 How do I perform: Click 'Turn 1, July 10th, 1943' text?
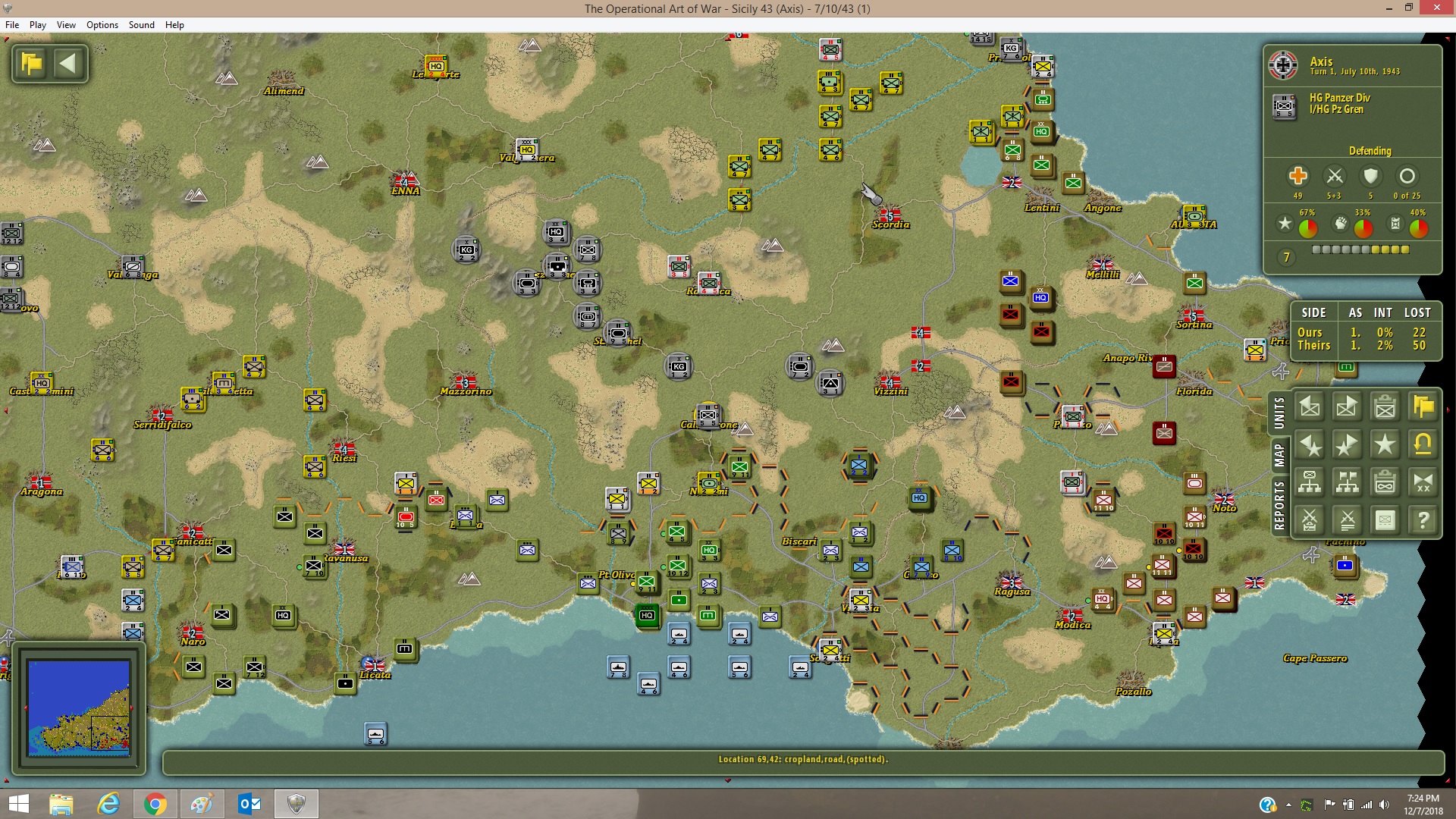[x=1354, y=71]
